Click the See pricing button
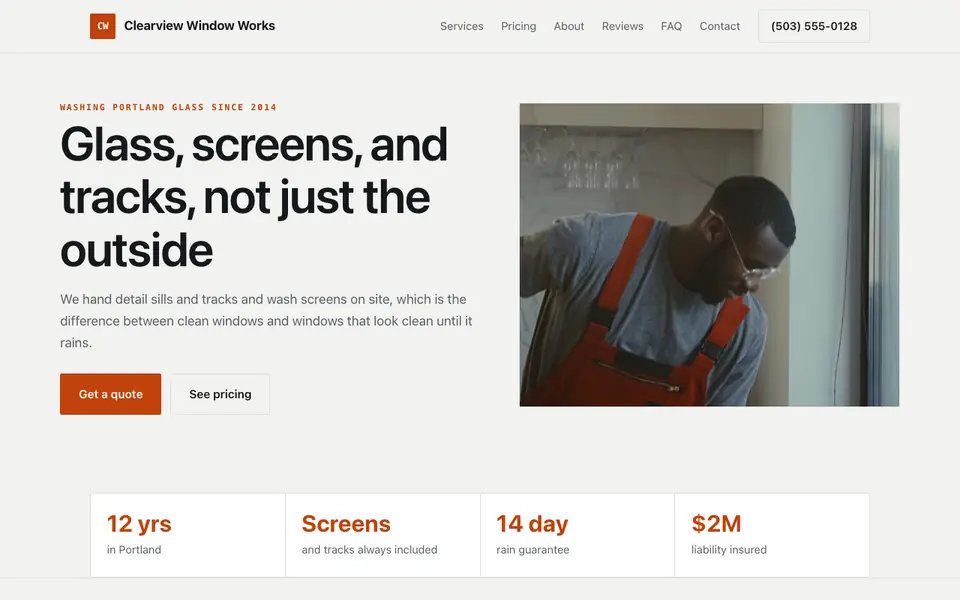The height and width of the screenshot is (600, 960). click(220, 394)
